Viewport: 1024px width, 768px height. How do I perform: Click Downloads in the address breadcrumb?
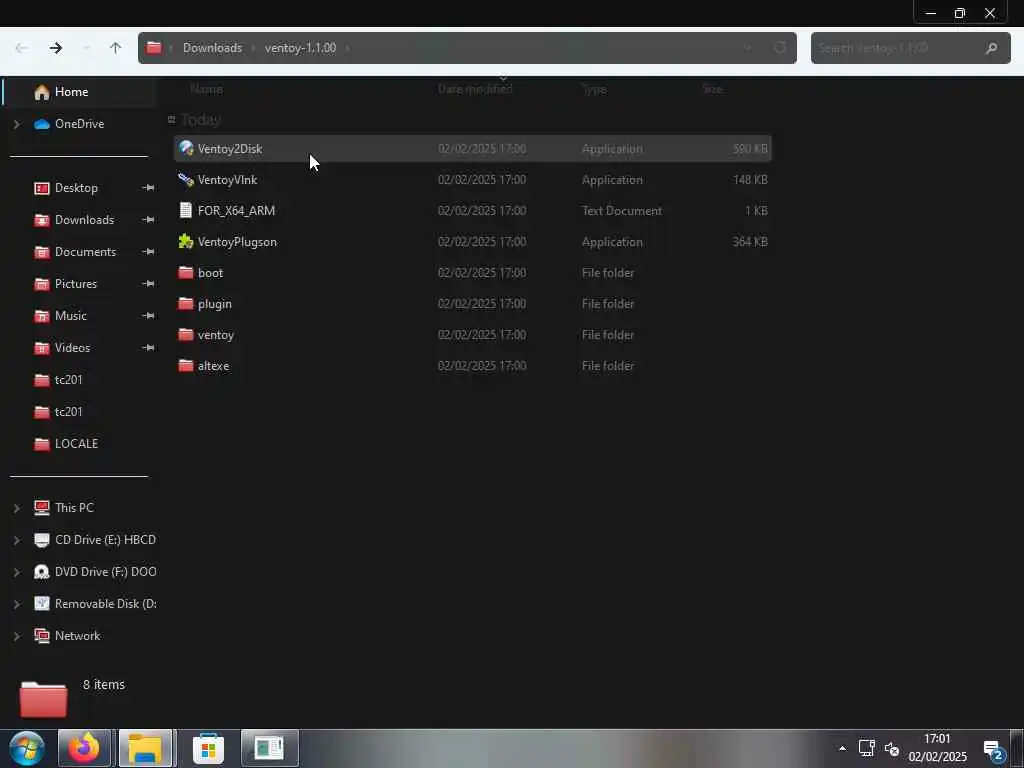click(212, 48)
